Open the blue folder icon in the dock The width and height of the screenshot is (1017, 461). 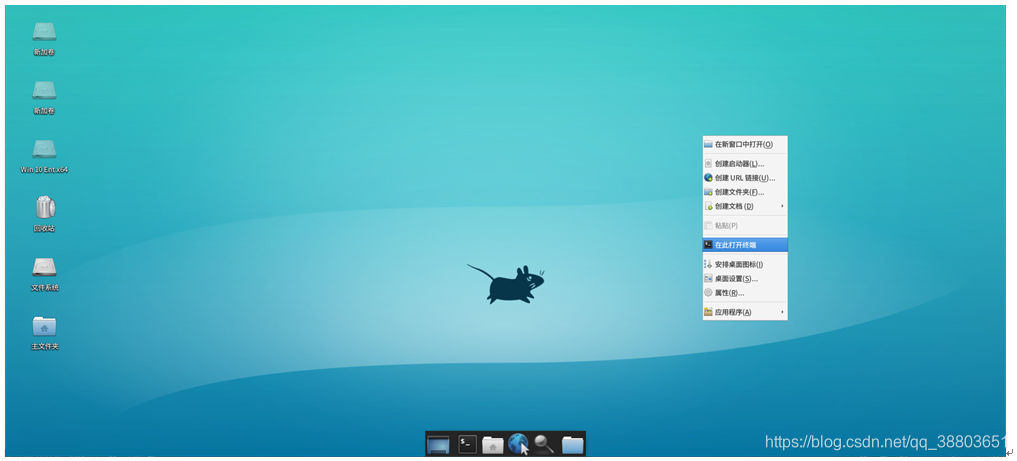pos(572,445)
